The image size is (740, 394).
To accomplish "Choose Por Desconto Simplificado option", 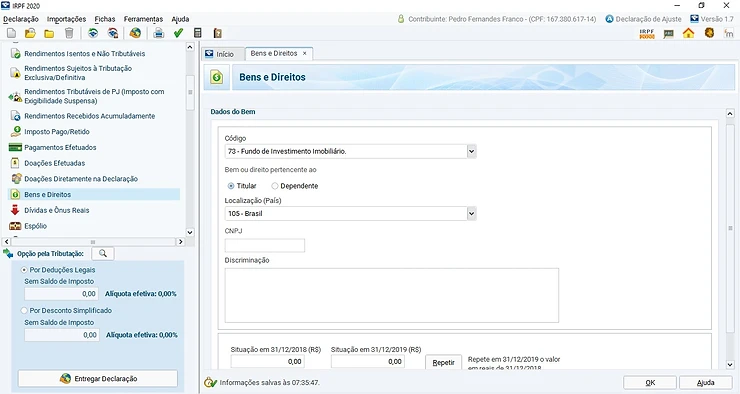I will click(x=24, y=310).
